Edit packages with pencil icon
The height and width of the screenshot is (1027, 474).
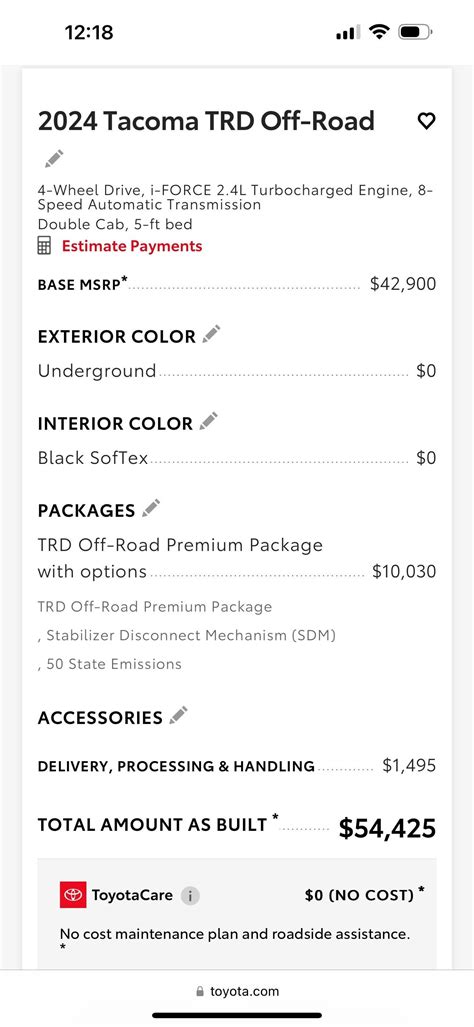click(x=151, y=508)
